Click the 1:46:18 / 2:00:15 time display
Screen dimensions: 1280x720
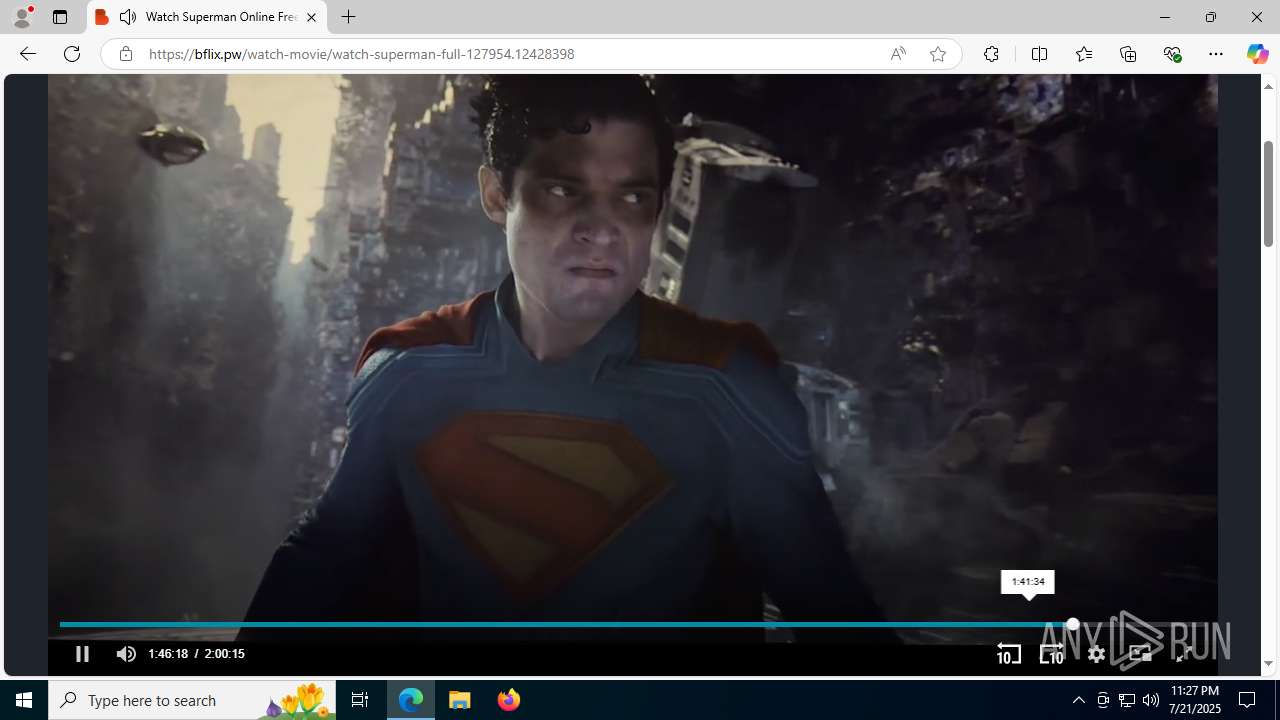pyautogui.click(x=196, y=654)
